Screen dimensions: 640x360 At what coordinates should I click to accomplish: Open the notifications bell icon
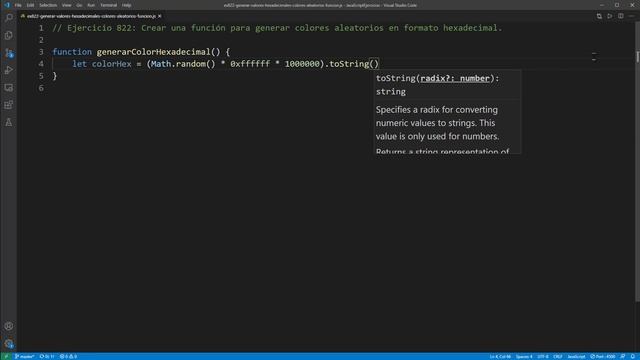pos(633,356)
